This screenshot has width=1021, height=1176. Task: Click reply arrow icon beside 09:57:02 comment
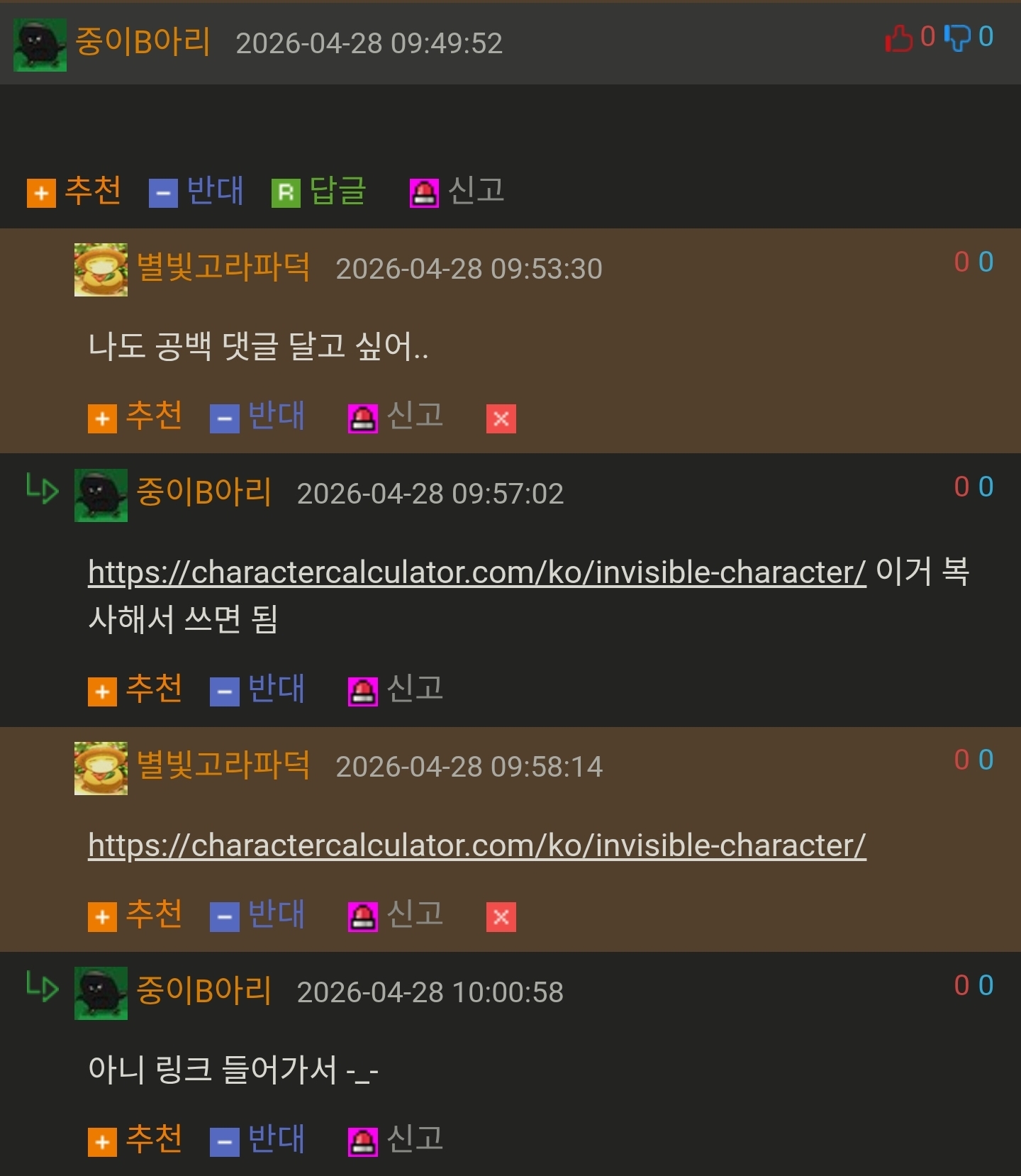(42, 489)
